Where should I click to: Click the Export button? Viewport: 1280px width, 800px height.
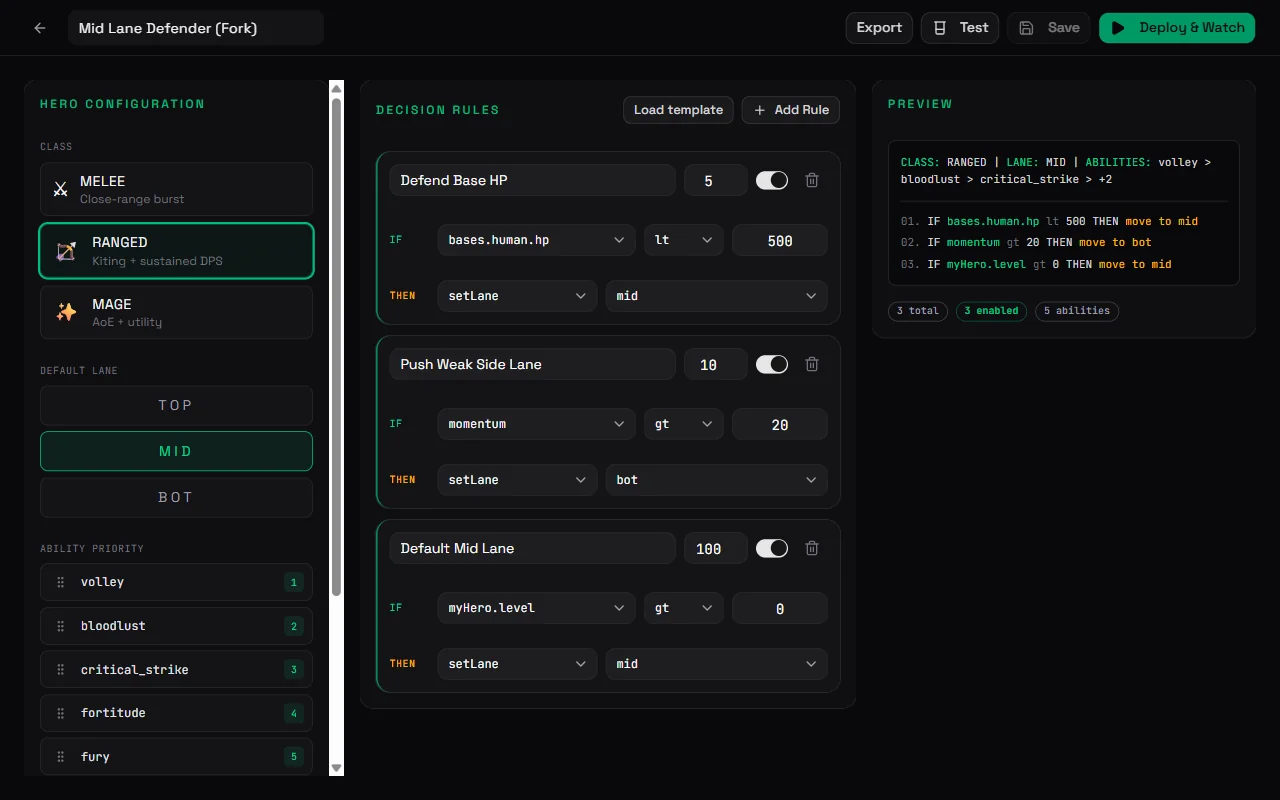(x=879, y=28)
